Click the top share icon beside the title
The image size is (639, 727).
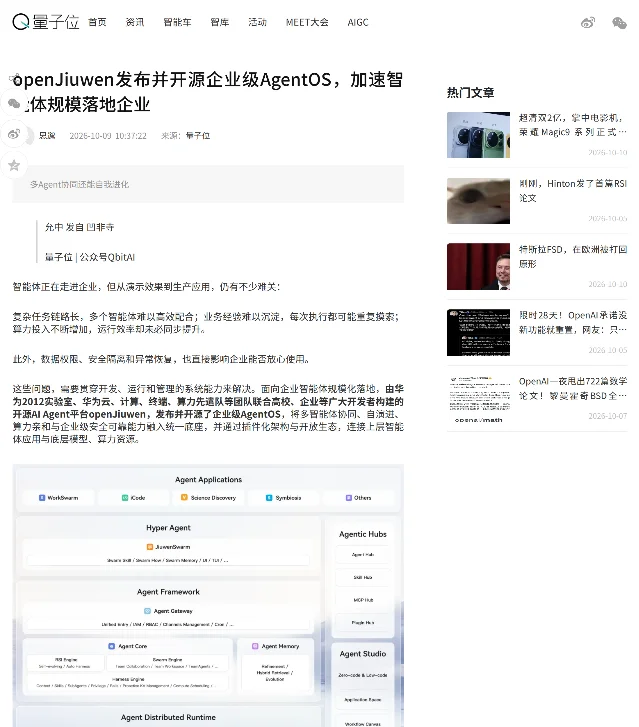point(14,77)
